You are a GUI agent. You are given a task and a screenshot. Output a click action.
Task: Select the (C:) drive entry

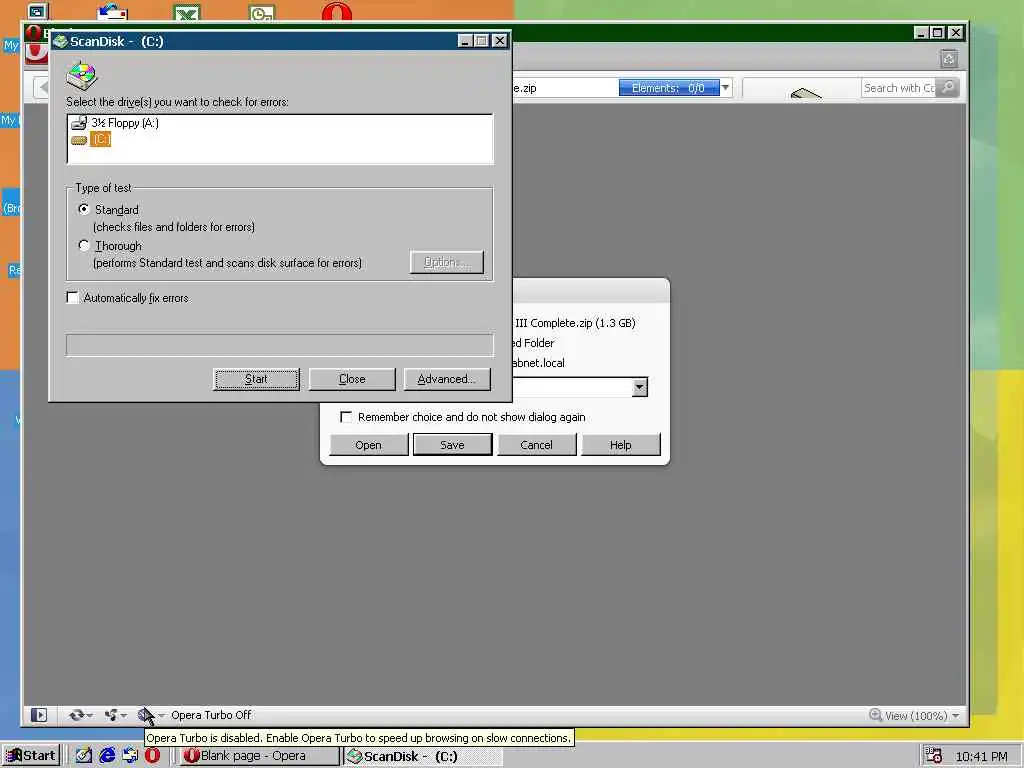tap(91, 139)
